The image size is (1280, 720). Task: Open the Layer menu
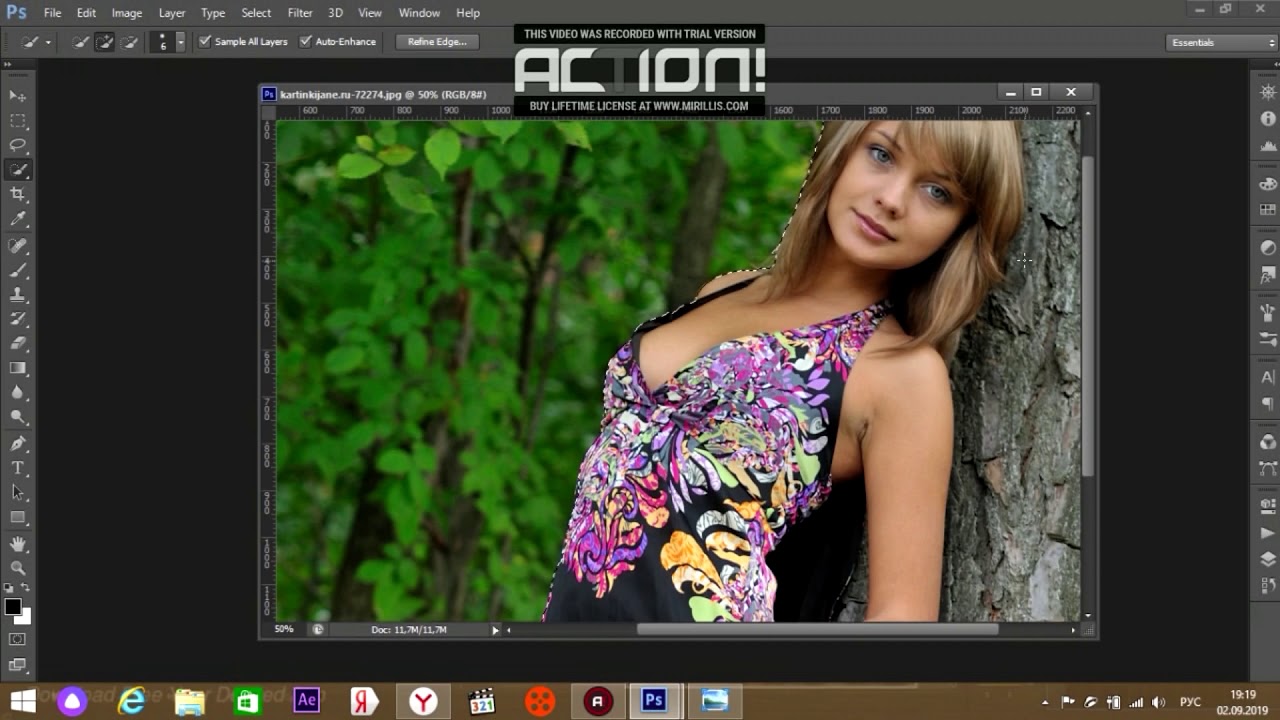172,13
